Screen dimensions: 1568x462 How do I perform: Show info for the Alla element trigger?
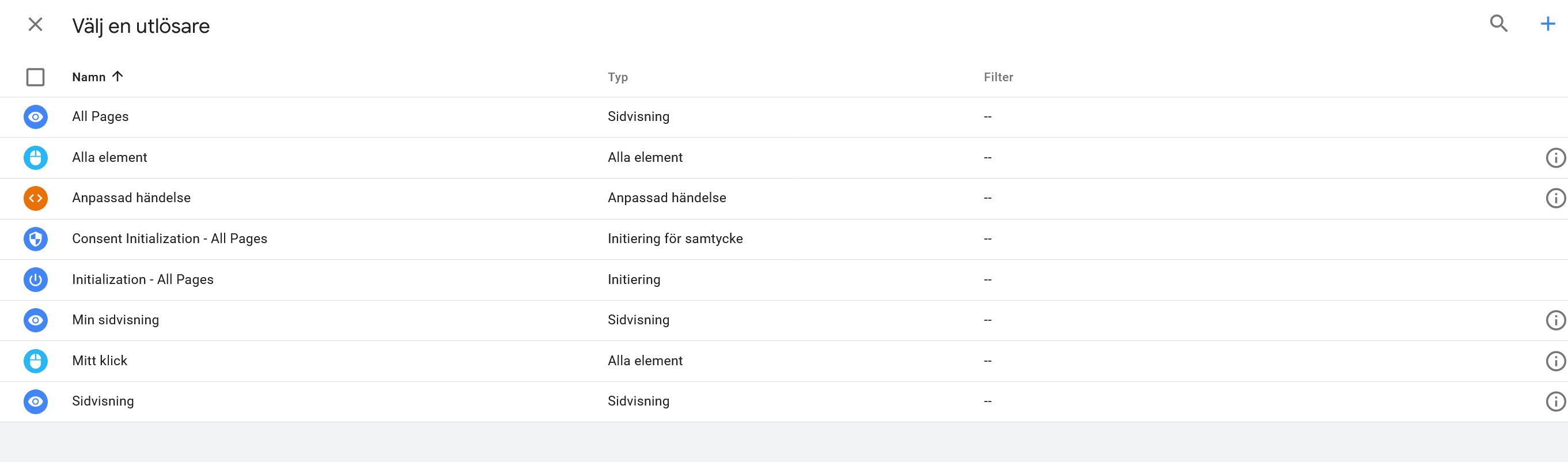coord(1556,157)
